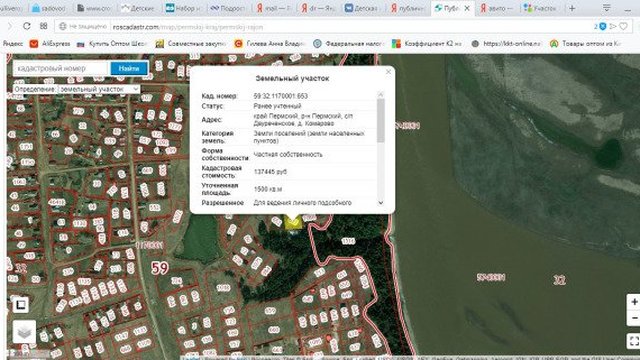This screenshot has width=640, height=360.
Task: Click the popup scrollbar thumb
Action: (x=380, y=120)
